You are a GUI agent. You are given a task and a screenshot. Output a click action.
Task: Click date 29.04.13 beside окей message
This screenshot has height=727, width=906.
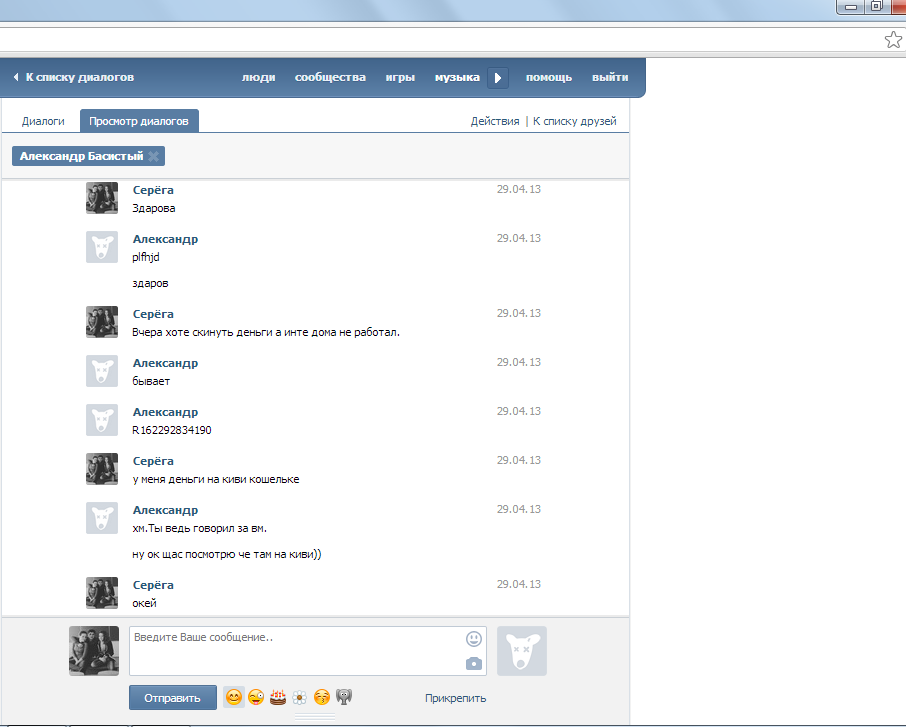coord(519,584)
